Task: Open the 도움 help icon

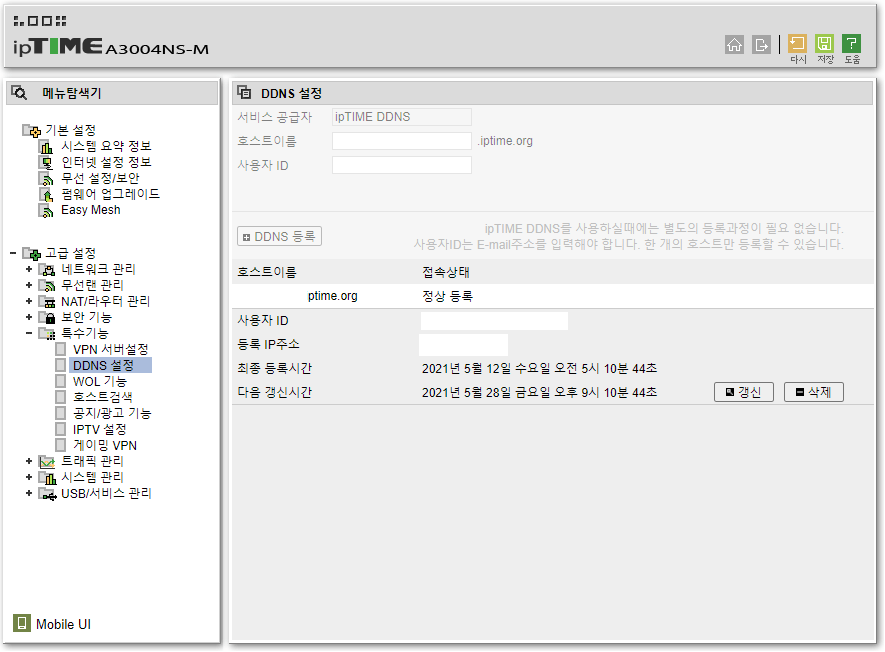Action: tap(851, 43)
